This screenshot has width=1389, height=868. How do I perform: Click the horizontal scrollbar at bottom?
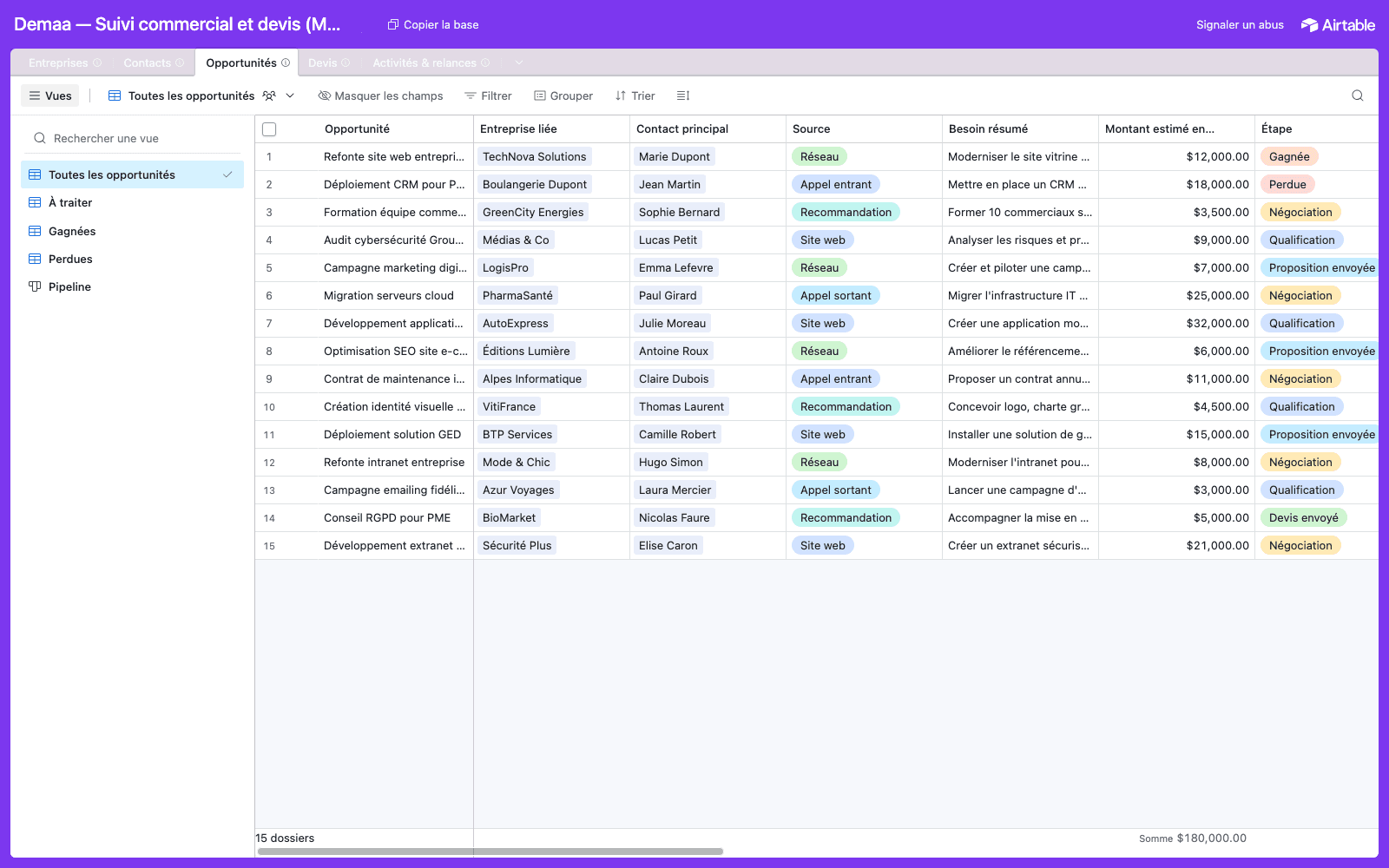490,852
